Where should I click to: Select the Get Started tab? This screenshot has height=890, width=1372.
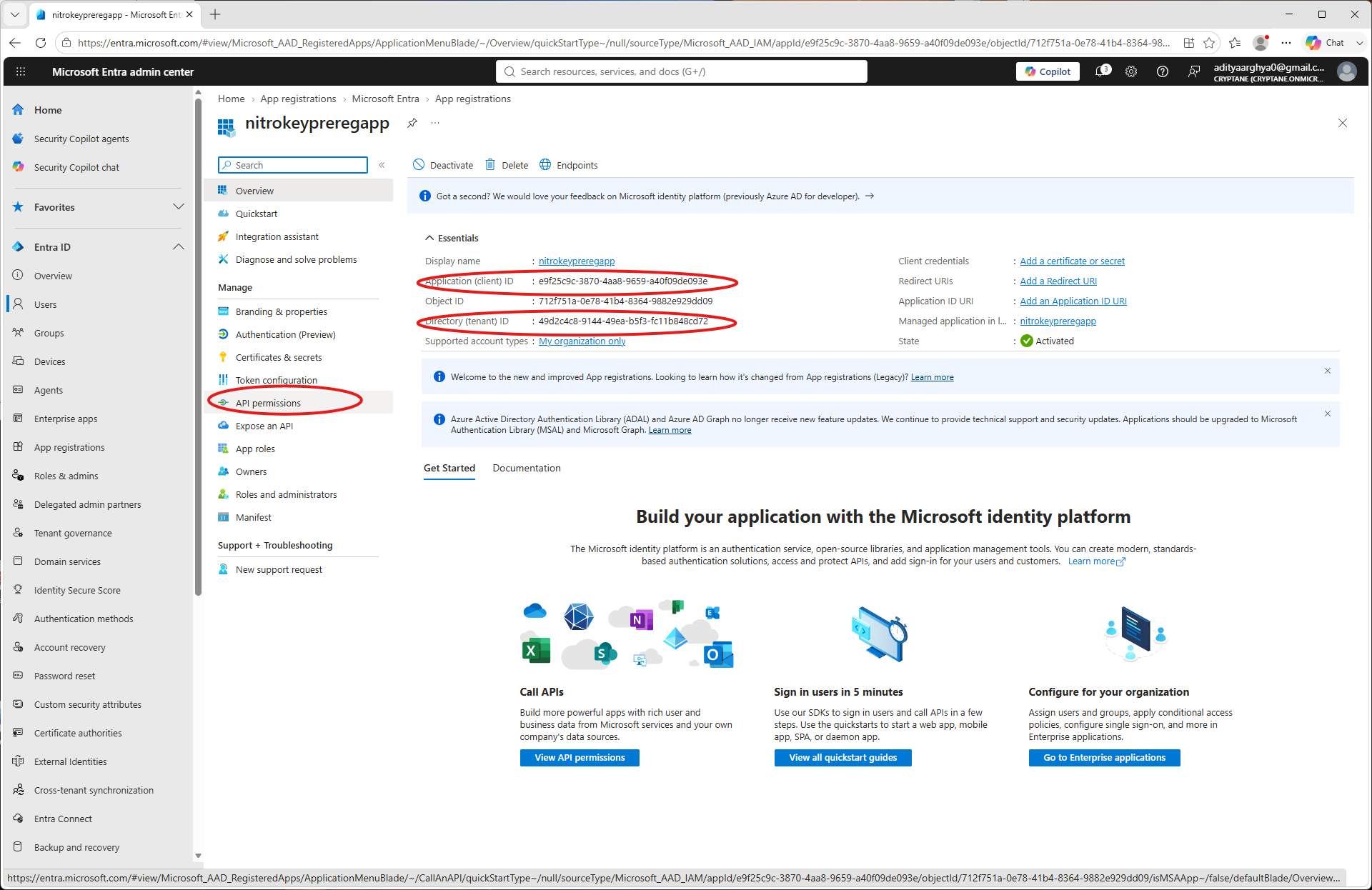pos(449,468)
